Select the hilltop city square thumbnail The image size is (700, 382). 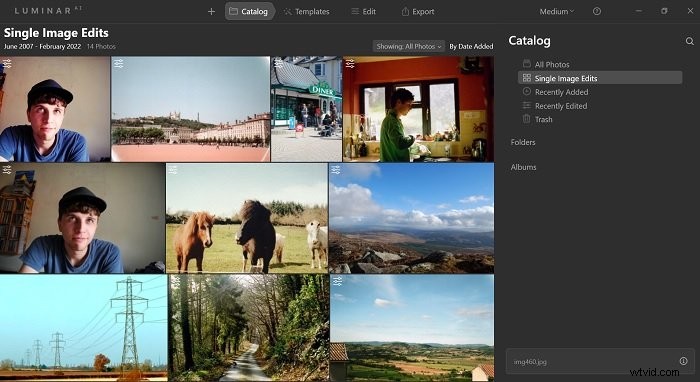pyautogui.click(x=191, y=109)
